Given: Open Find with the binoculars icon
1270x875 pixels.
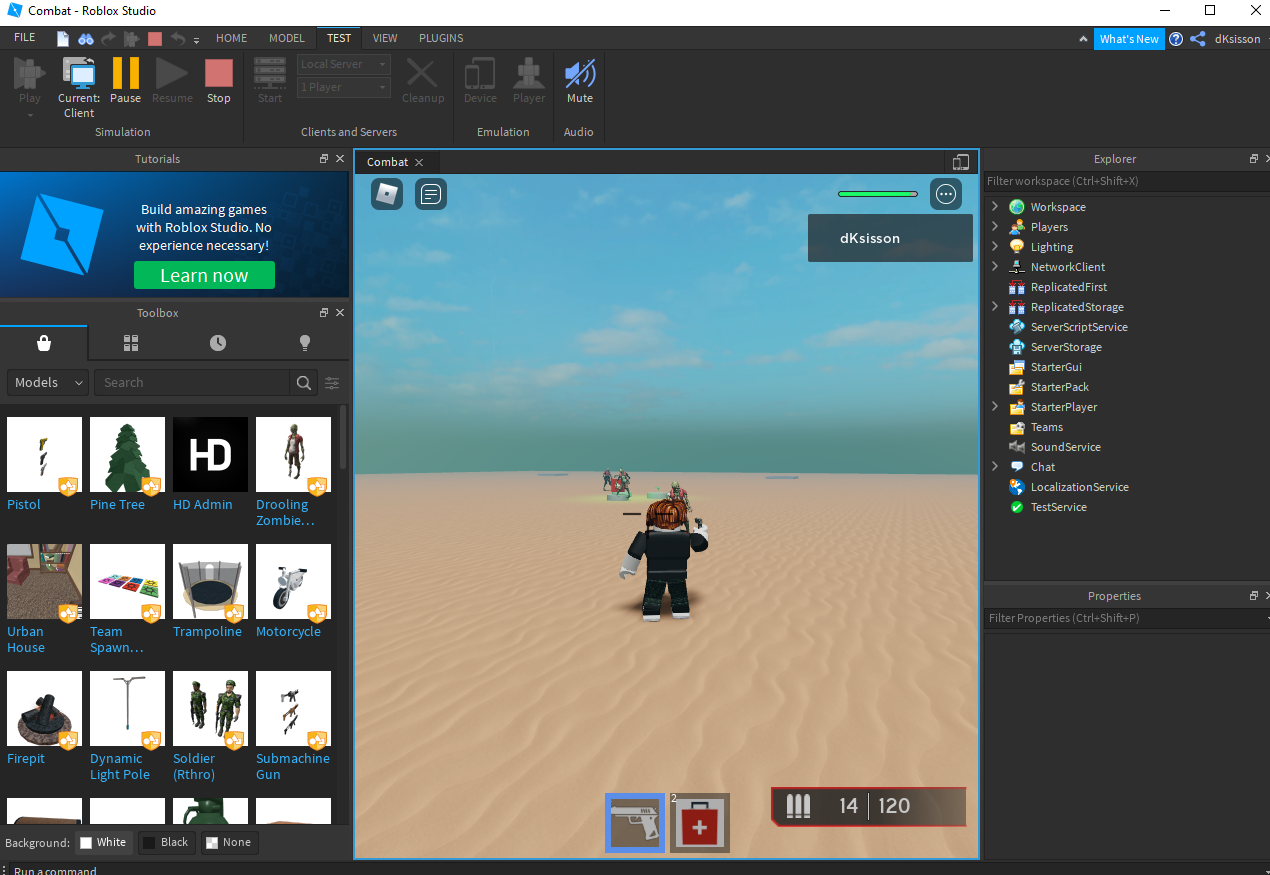Looking at the screenshot, I should tap(86, 39).
